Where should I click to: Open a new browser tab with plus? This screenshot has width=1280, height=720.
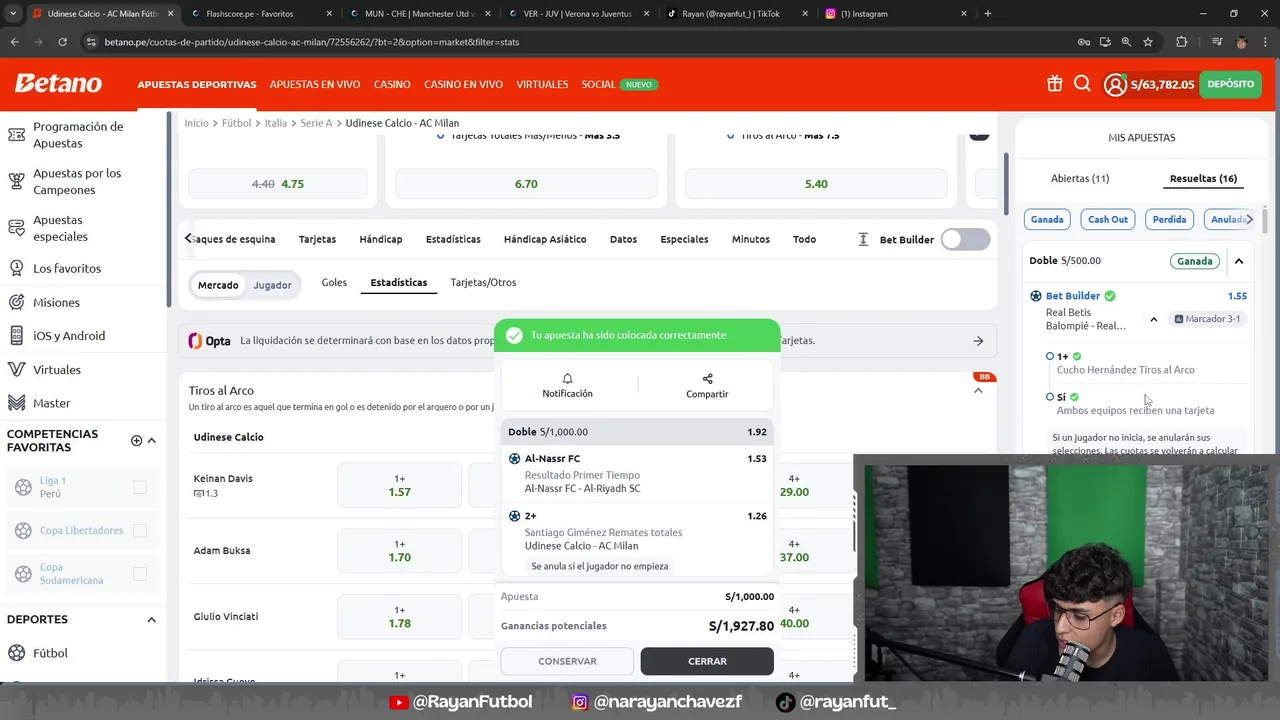tap(988, 14)
